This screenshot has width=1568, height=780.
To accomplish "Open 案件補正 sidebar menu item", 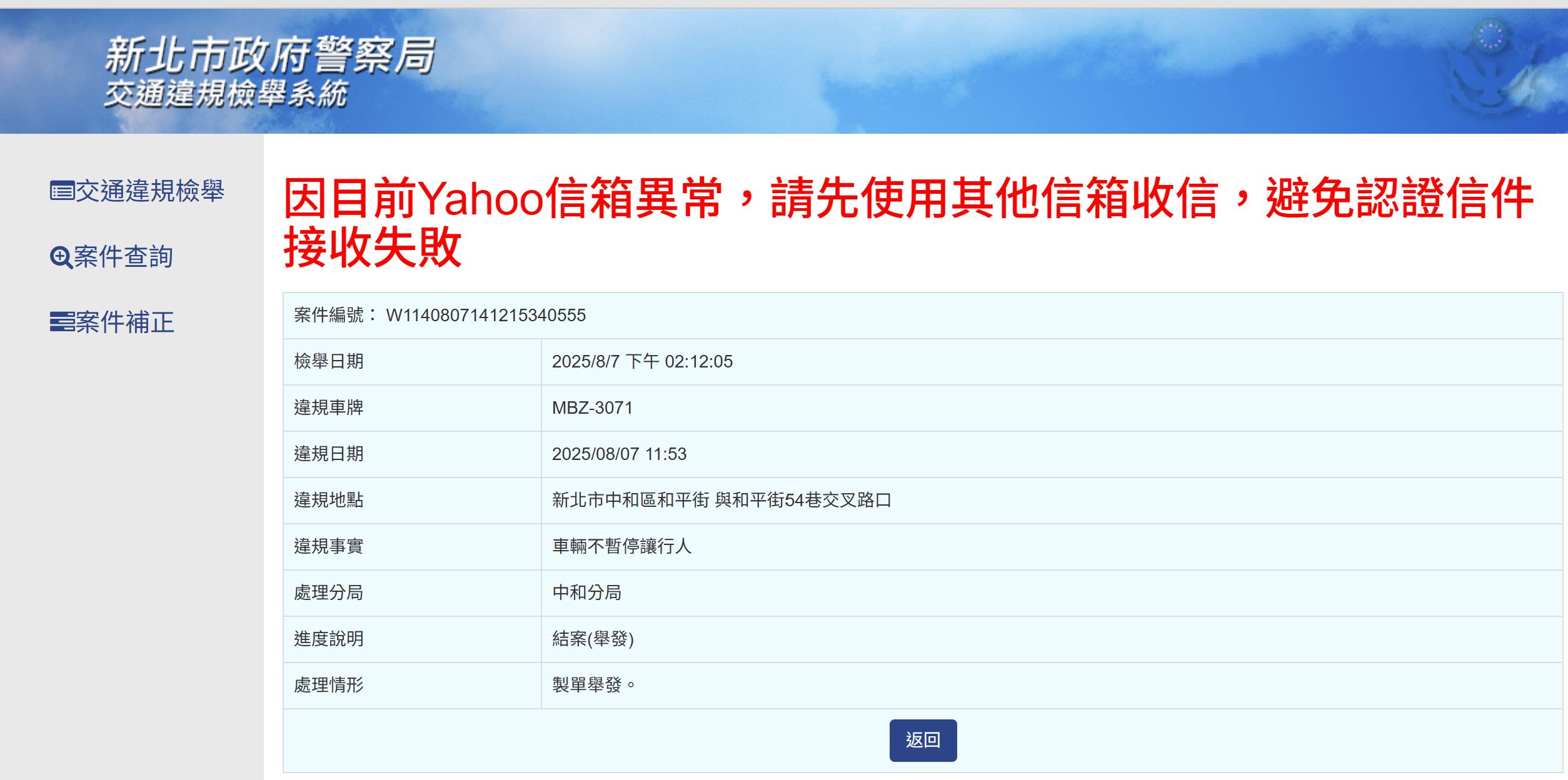I will pos(112,322).
